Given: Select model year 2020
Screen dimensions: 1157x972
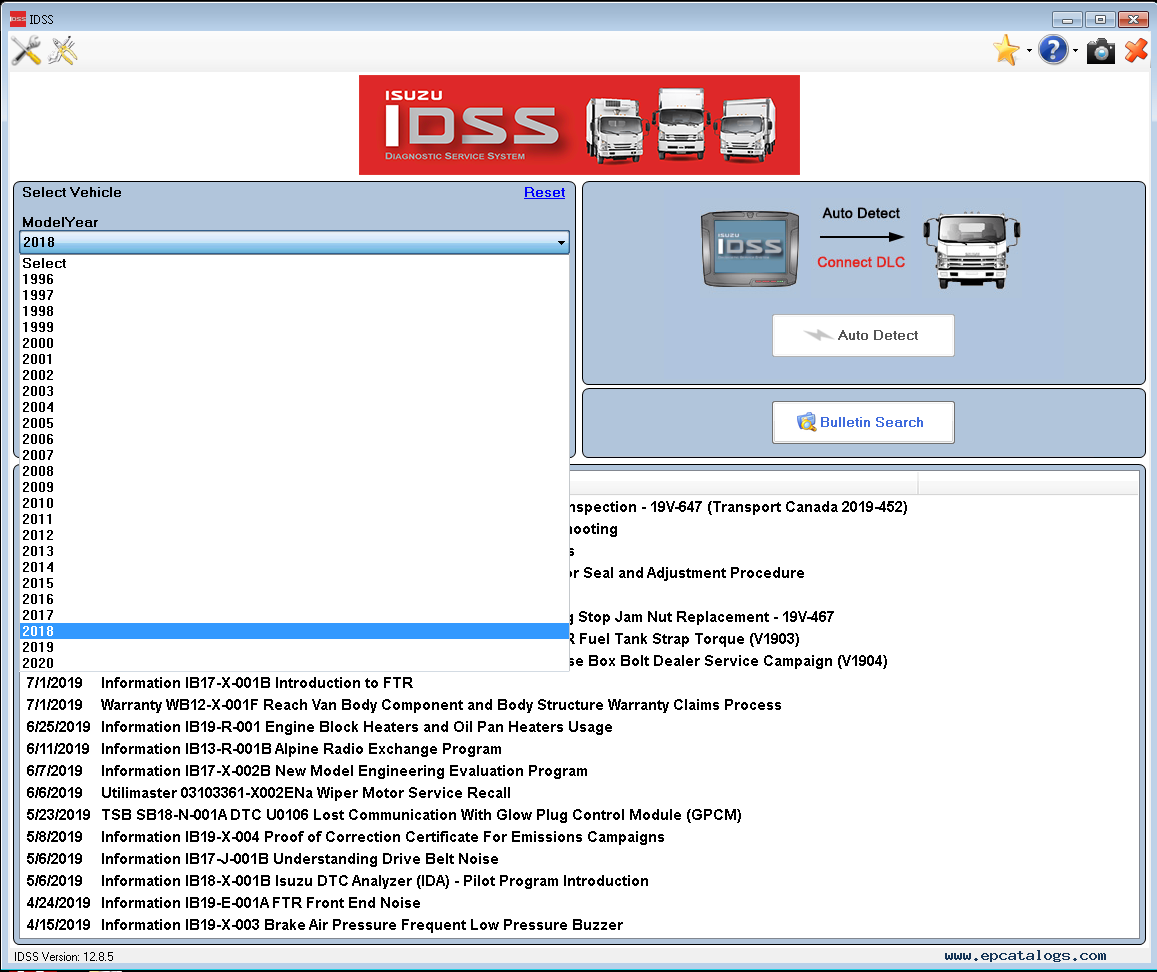Looking at the screenshot, I should (294, 663).
